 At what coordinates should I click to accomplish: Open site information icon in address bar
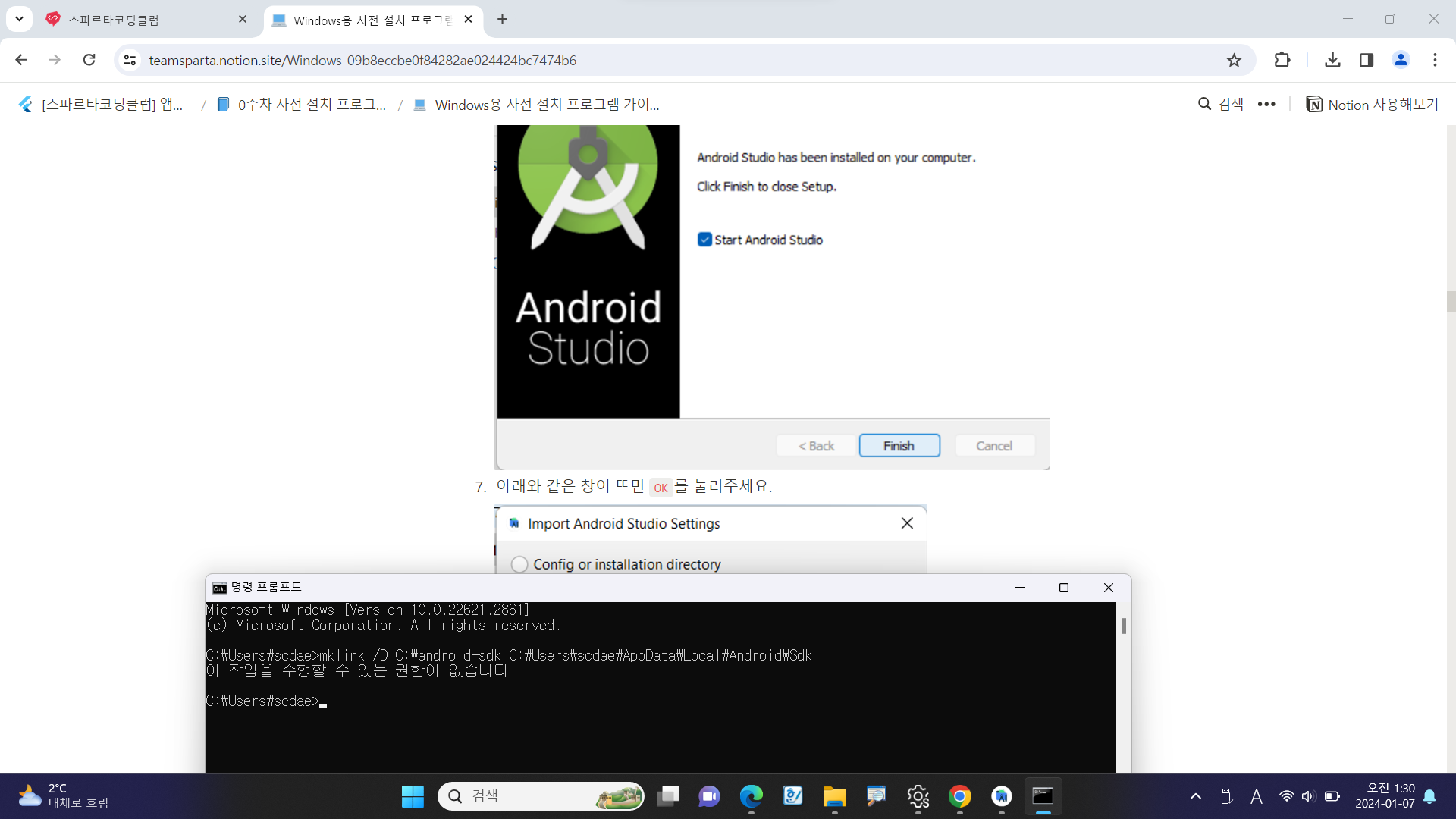click(130, 60)
